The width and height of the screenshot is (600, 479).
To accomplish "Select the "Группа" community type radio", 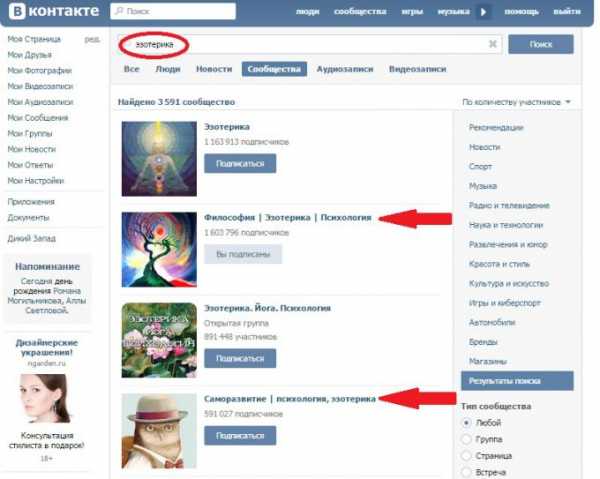I will pyautogui.click(x=466, y=439).
